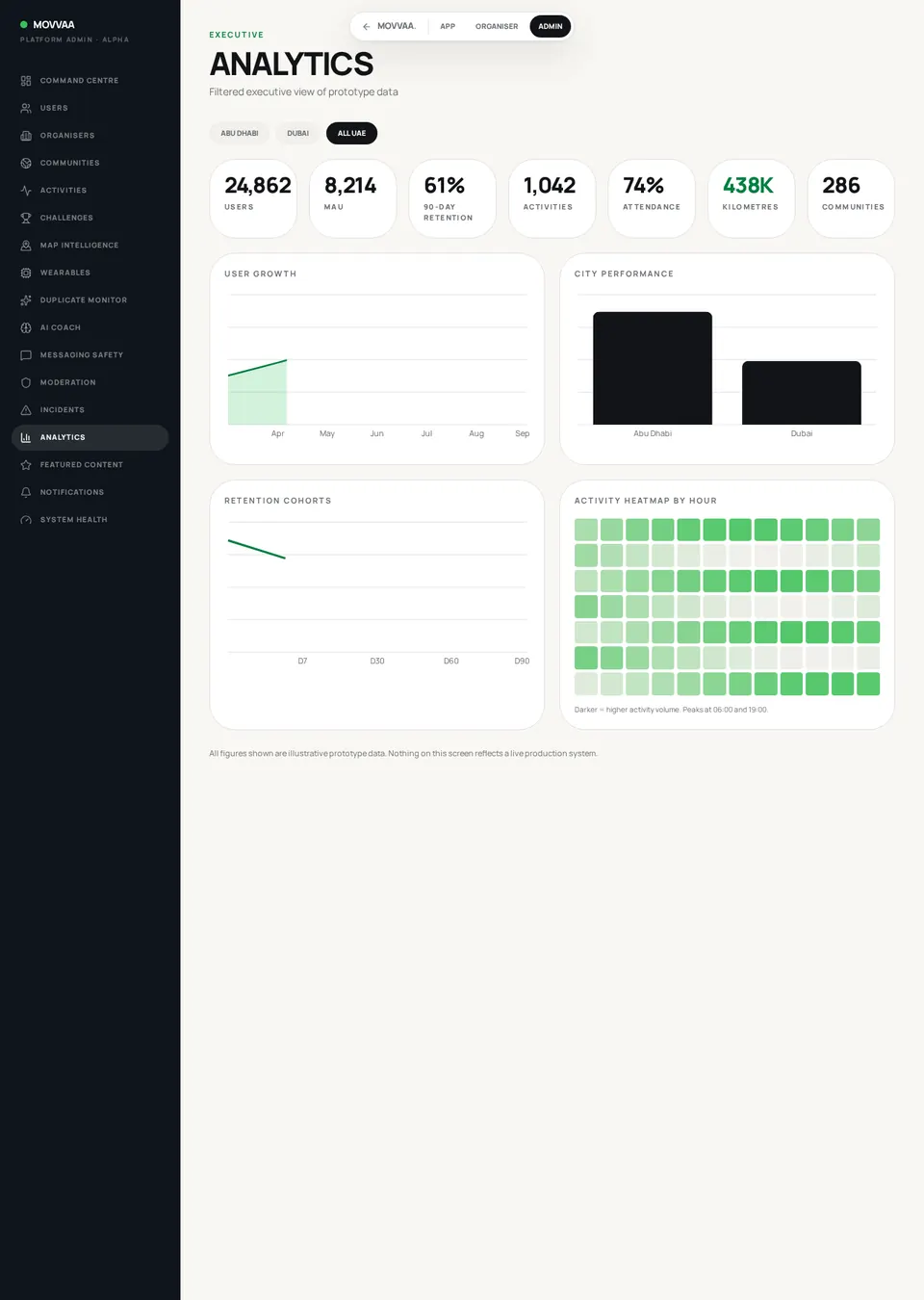
Task: Click the MOVVAA. back link
Action: [389, 27]
